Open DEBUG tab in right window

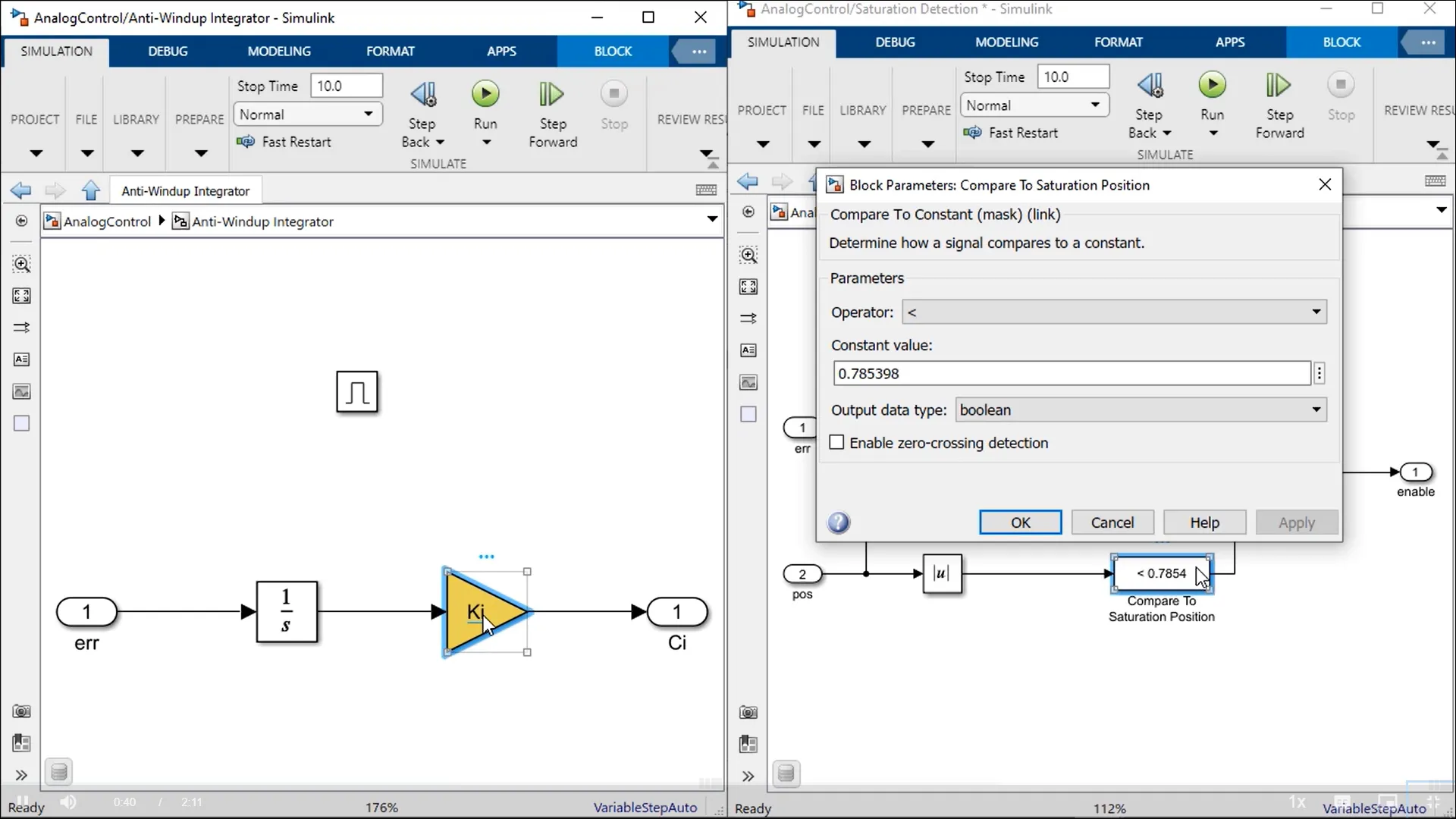[895, 42]
